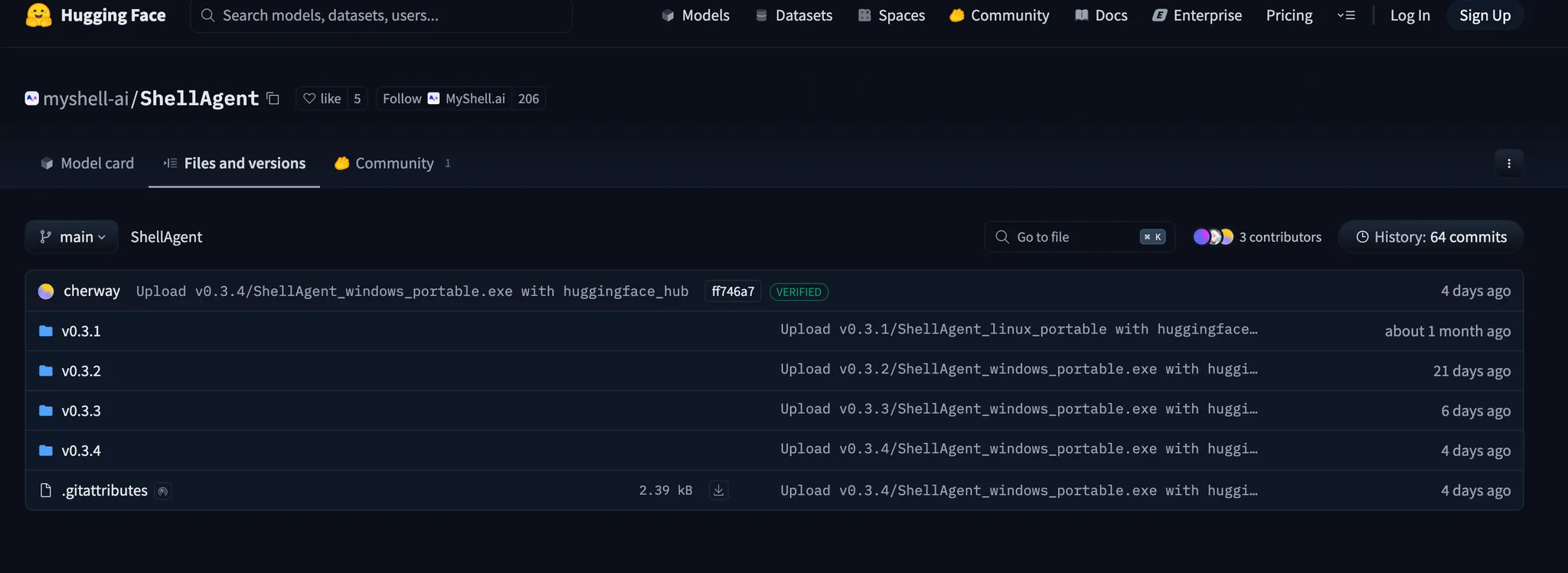Click the 'about 1 month ago' timestamp
This screenshot has width=1568, height=573.
(1447, 331)
